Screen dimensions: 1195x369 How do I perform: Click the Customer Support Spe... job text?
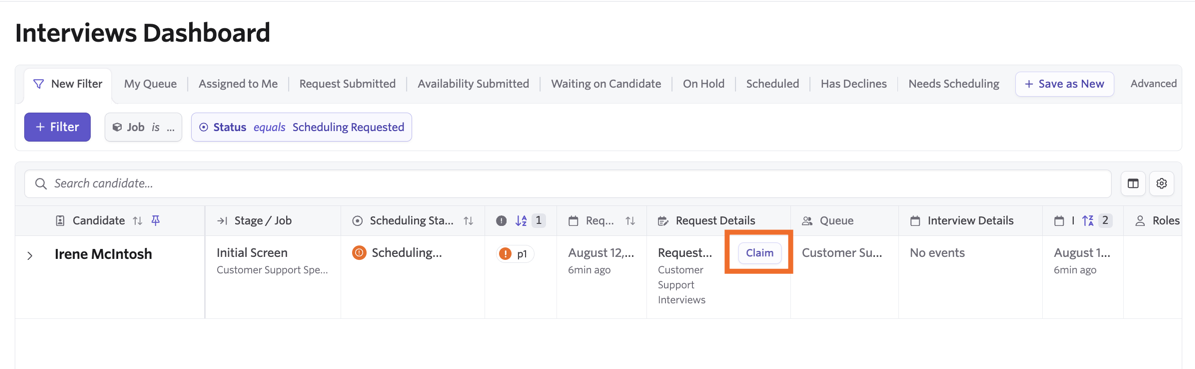[273, 270]
